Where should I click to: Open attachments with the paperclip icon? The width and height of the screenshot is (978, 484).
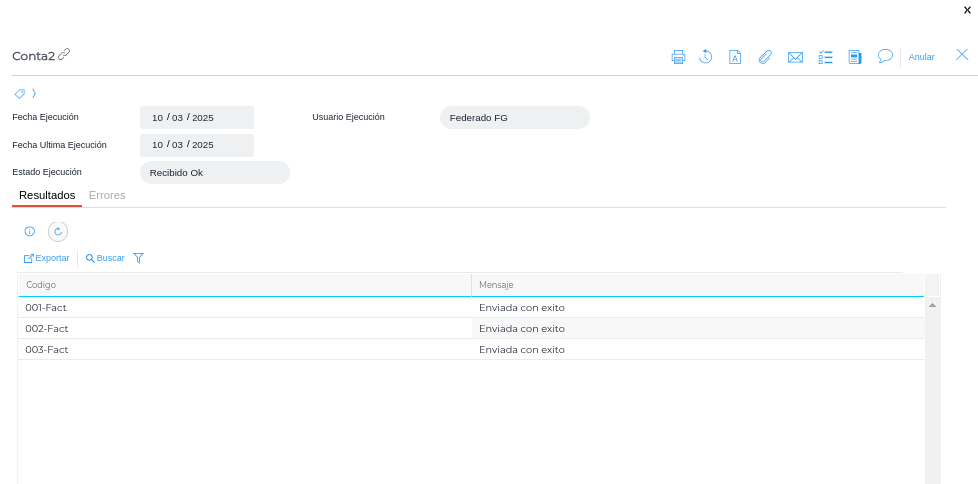pyautogui.click(x=765, y=57)
